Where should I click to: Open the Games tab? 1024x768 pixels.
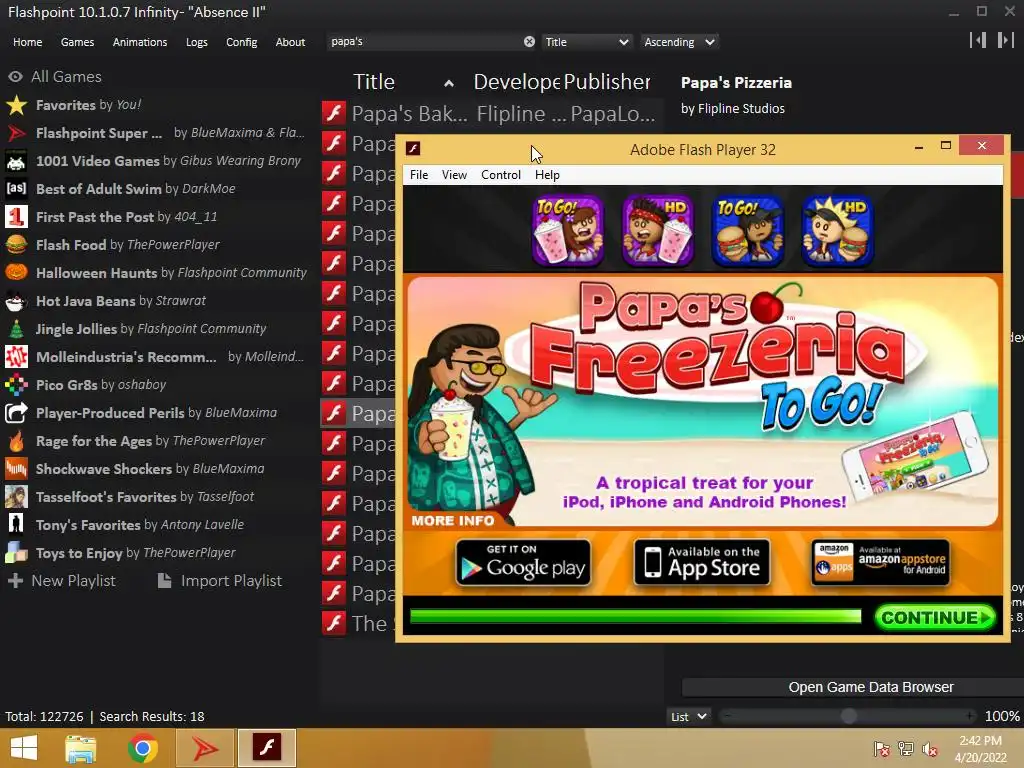point(77,42)
